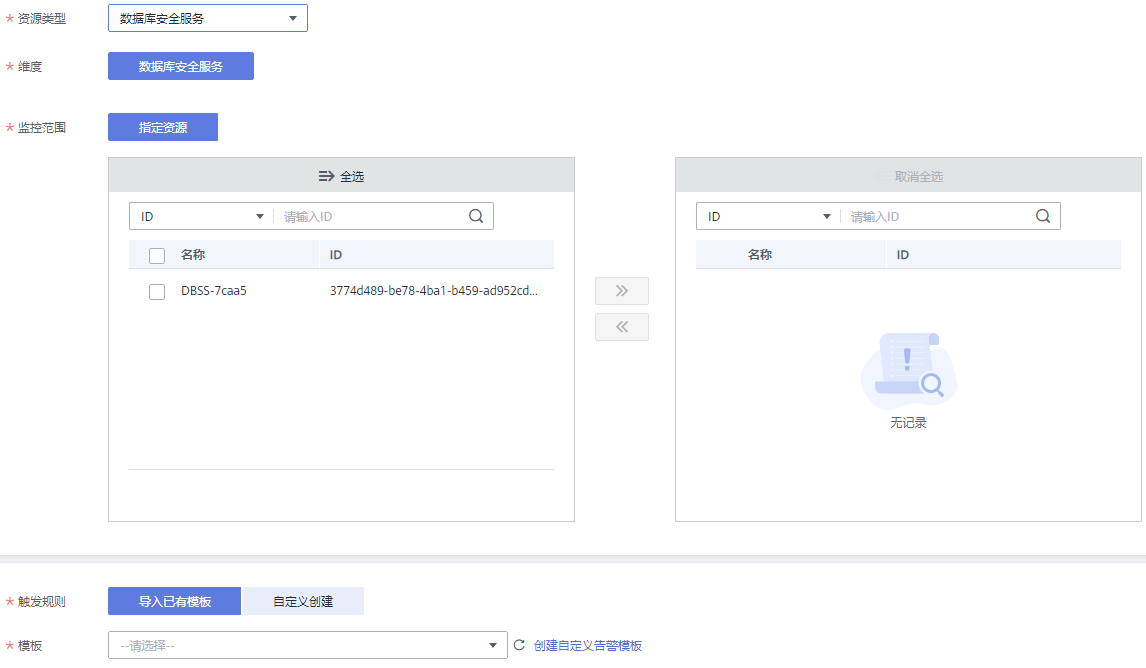Click 取消全选 header in right panel
1146x668 pixels.
[908, 176]
